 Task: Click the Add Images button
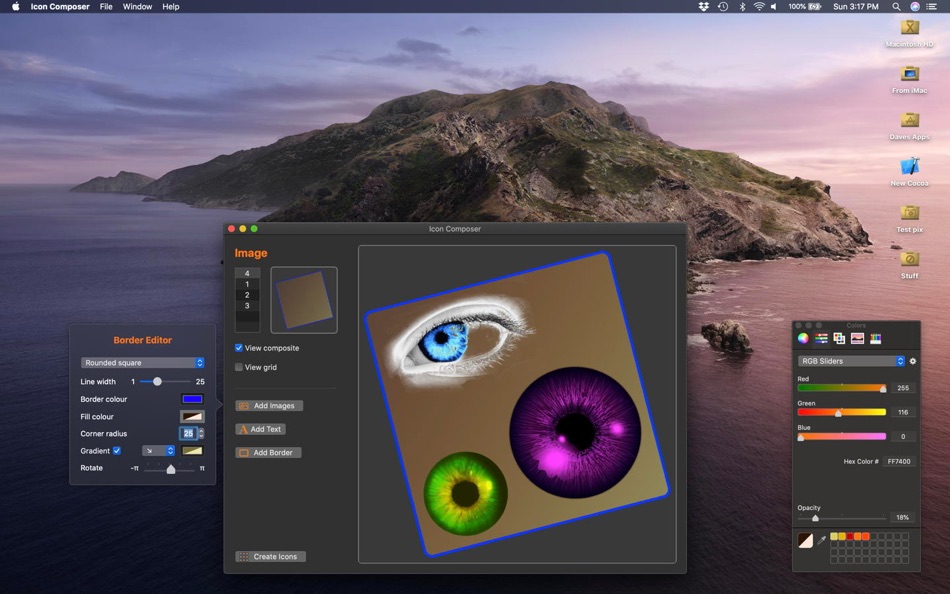[269, 405]
